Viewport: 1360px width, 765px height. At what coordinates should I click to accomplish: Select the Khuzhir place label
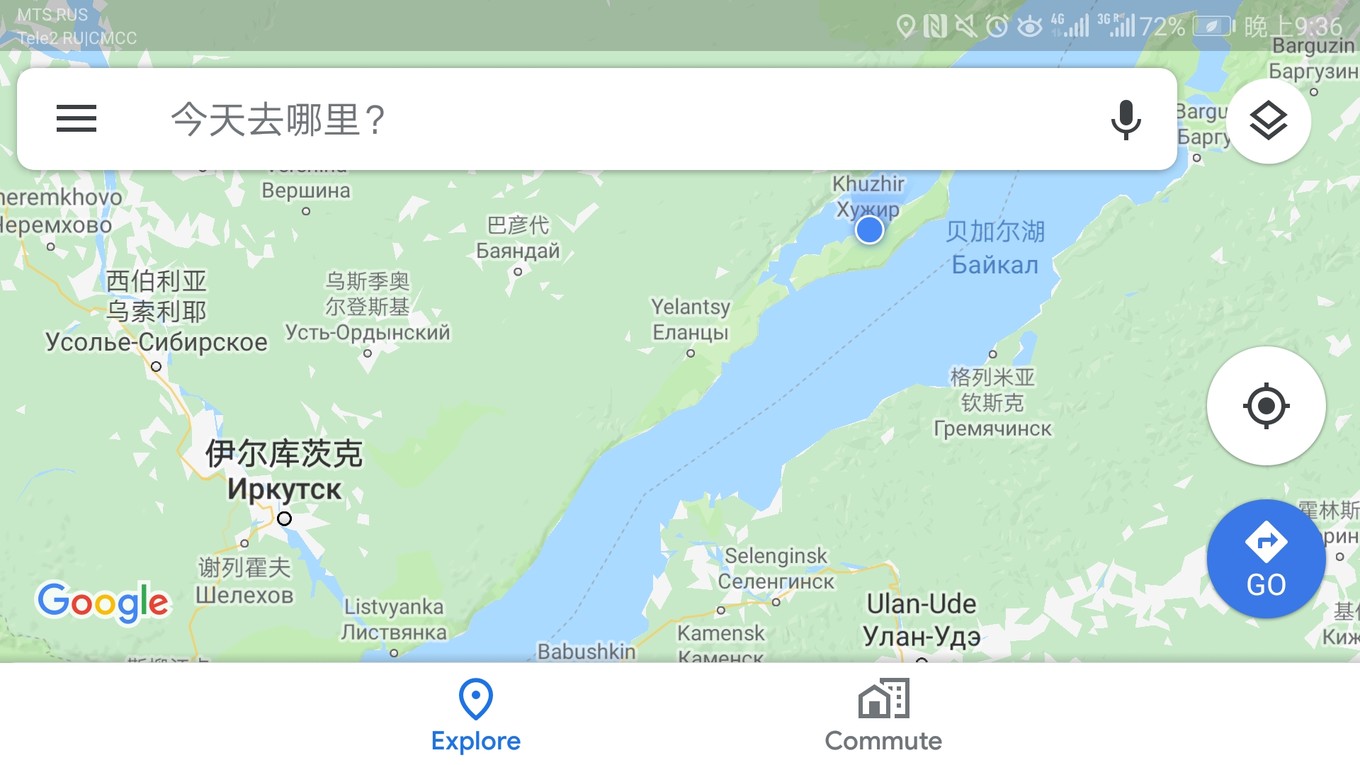pos(868,184)
